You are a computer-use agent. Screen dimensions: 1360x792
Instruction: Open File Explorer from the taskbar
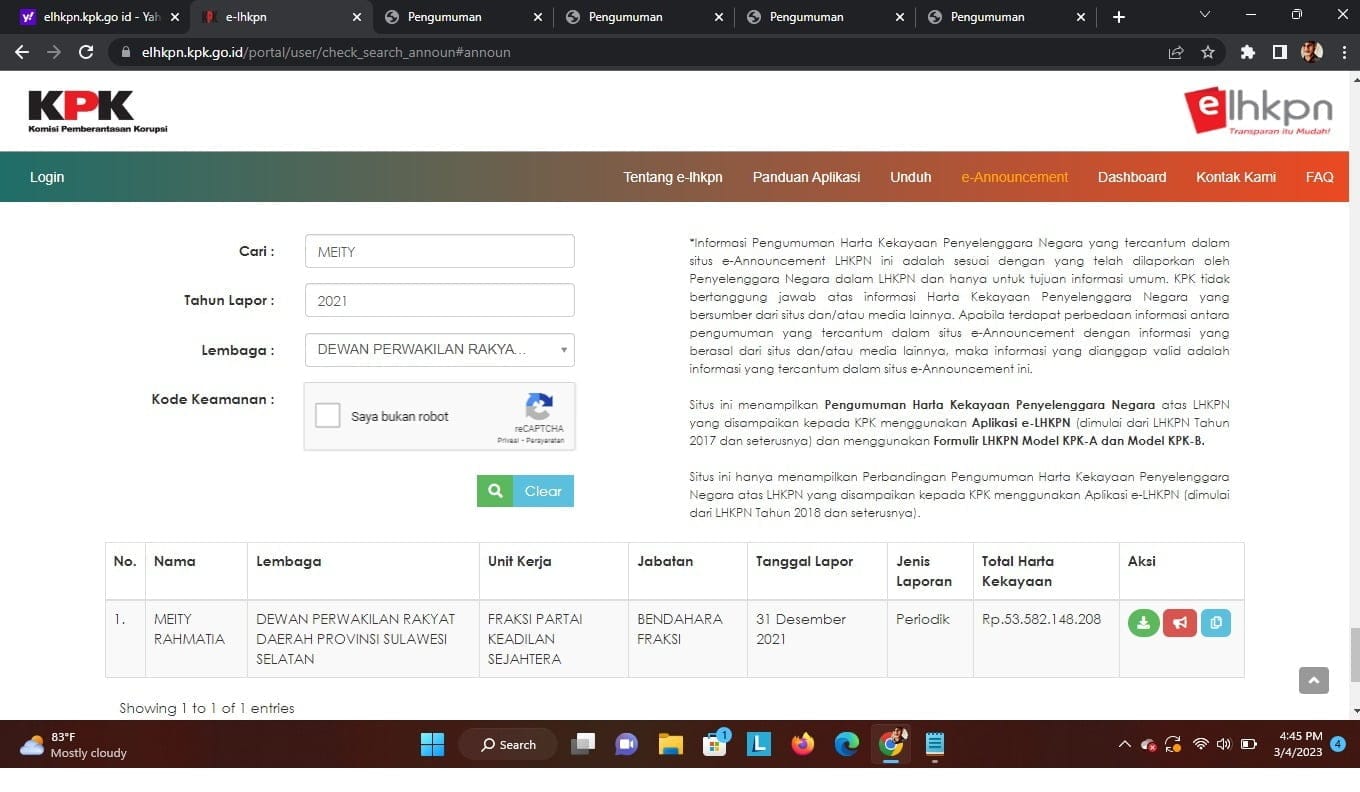click(670, 744)
